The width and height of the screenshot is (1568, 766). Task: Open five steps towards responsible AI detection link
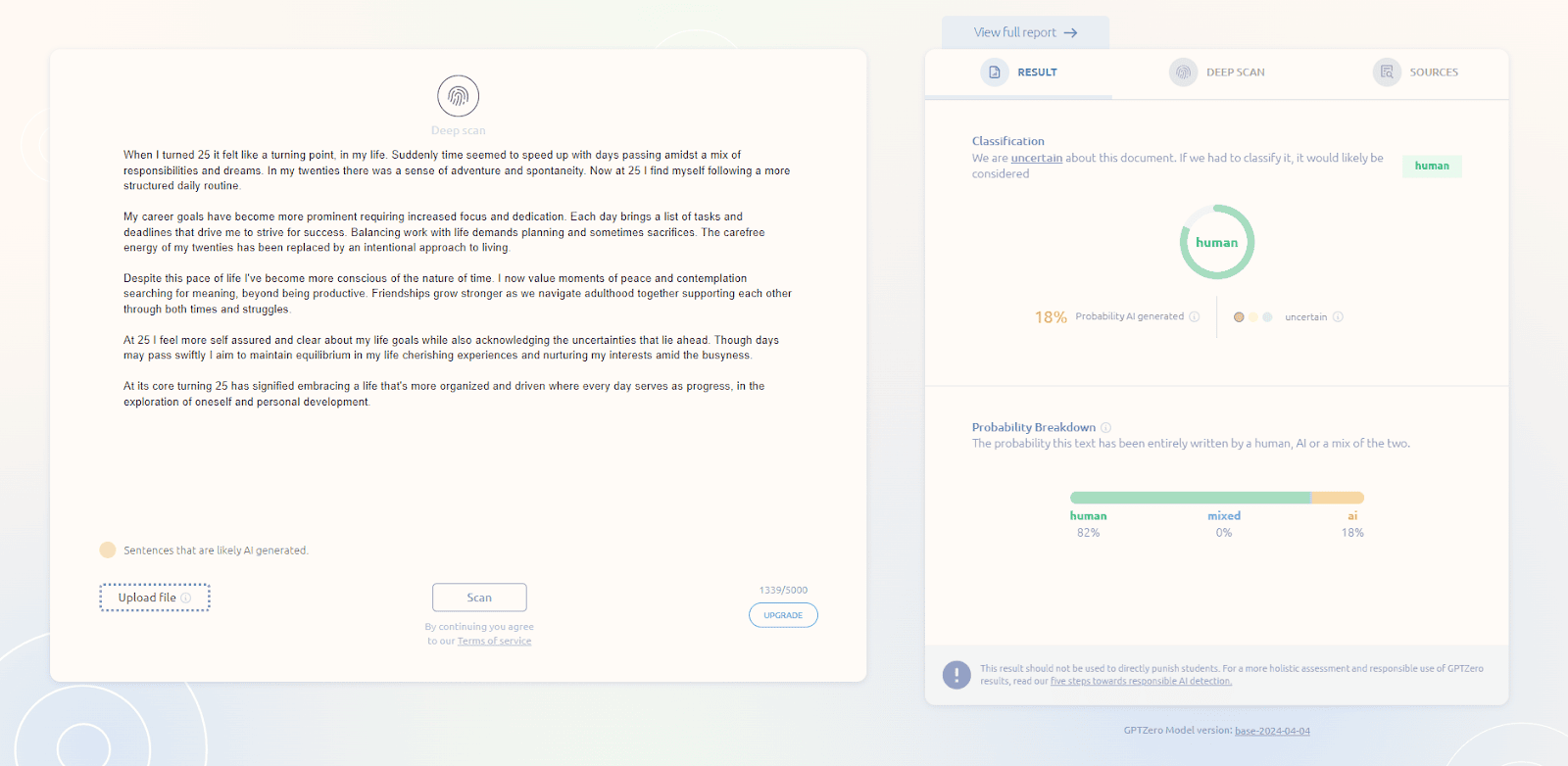(x=1141, y=682)
